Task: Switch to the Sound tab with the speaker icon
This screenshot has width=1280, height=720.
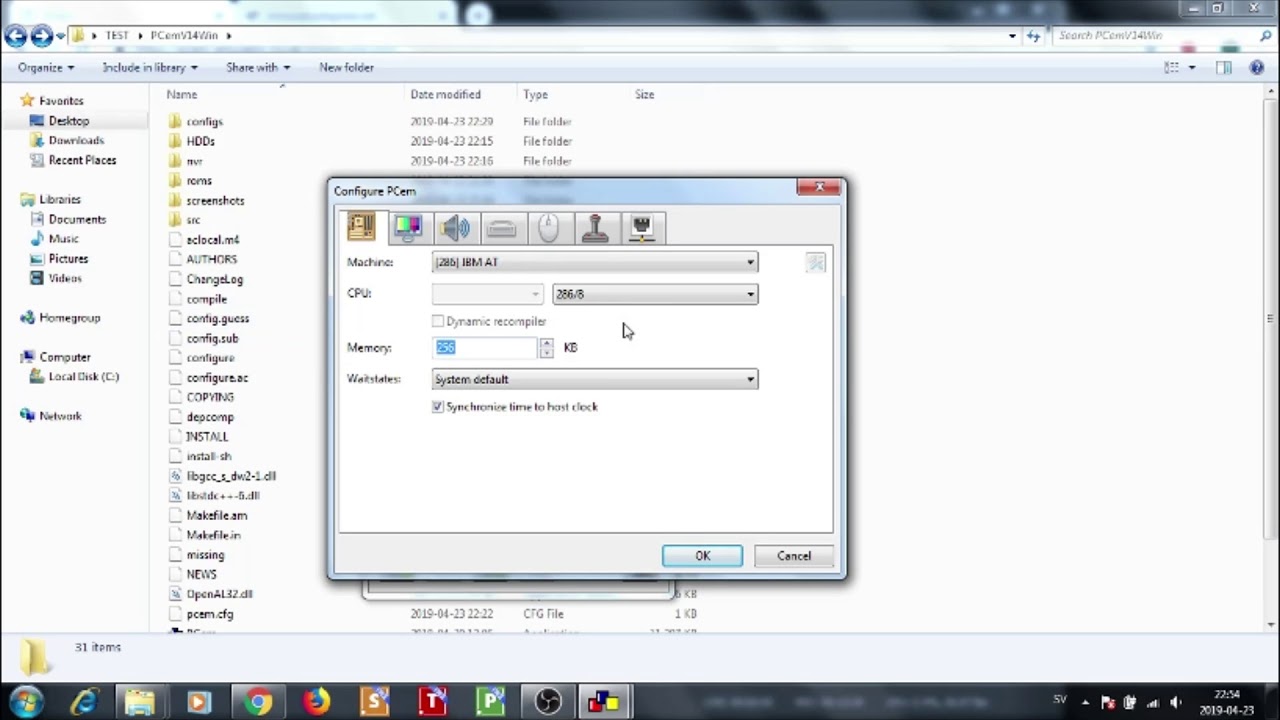Action: [455, 227]
